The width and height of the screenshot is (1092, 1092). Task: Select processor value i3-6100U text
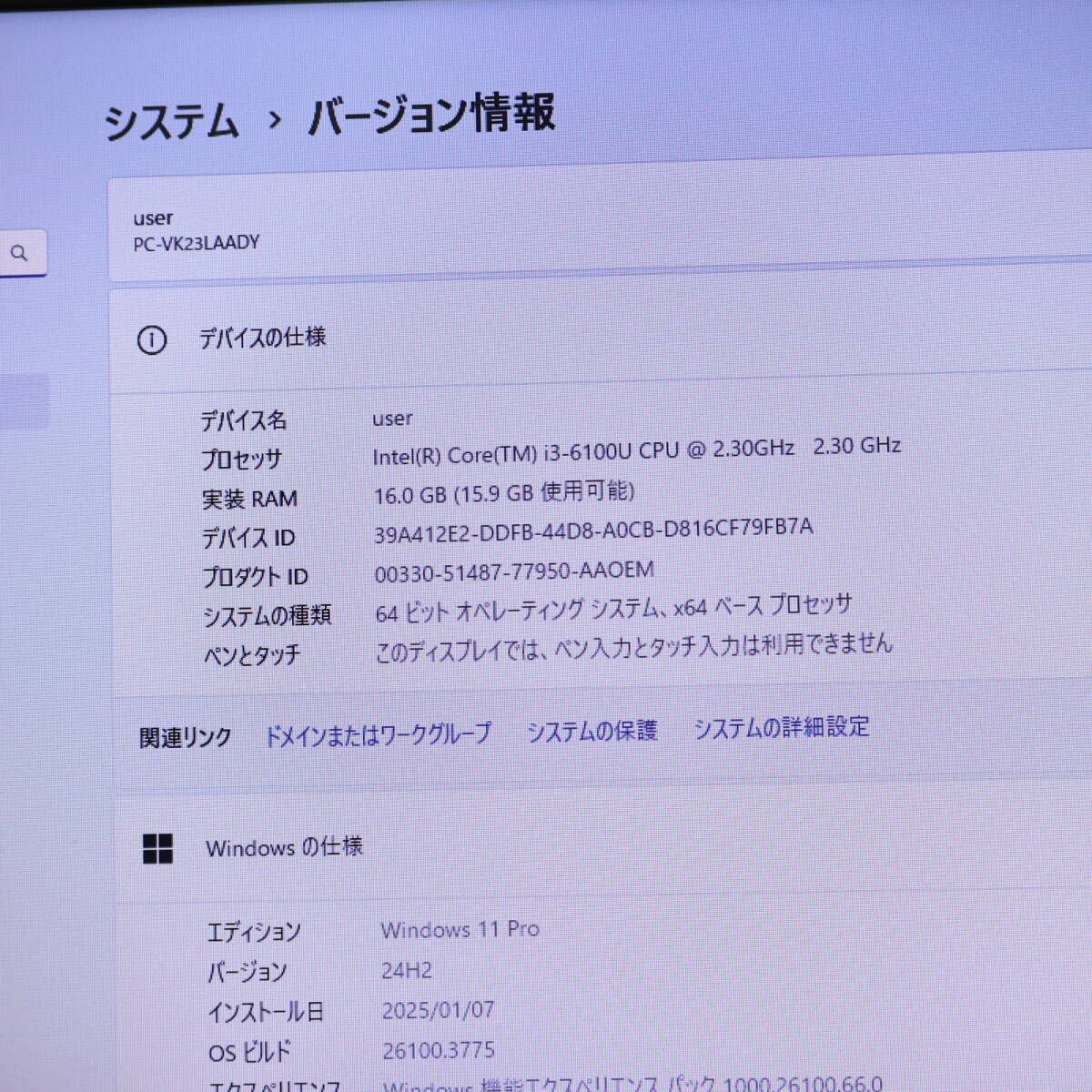point(636,450)
